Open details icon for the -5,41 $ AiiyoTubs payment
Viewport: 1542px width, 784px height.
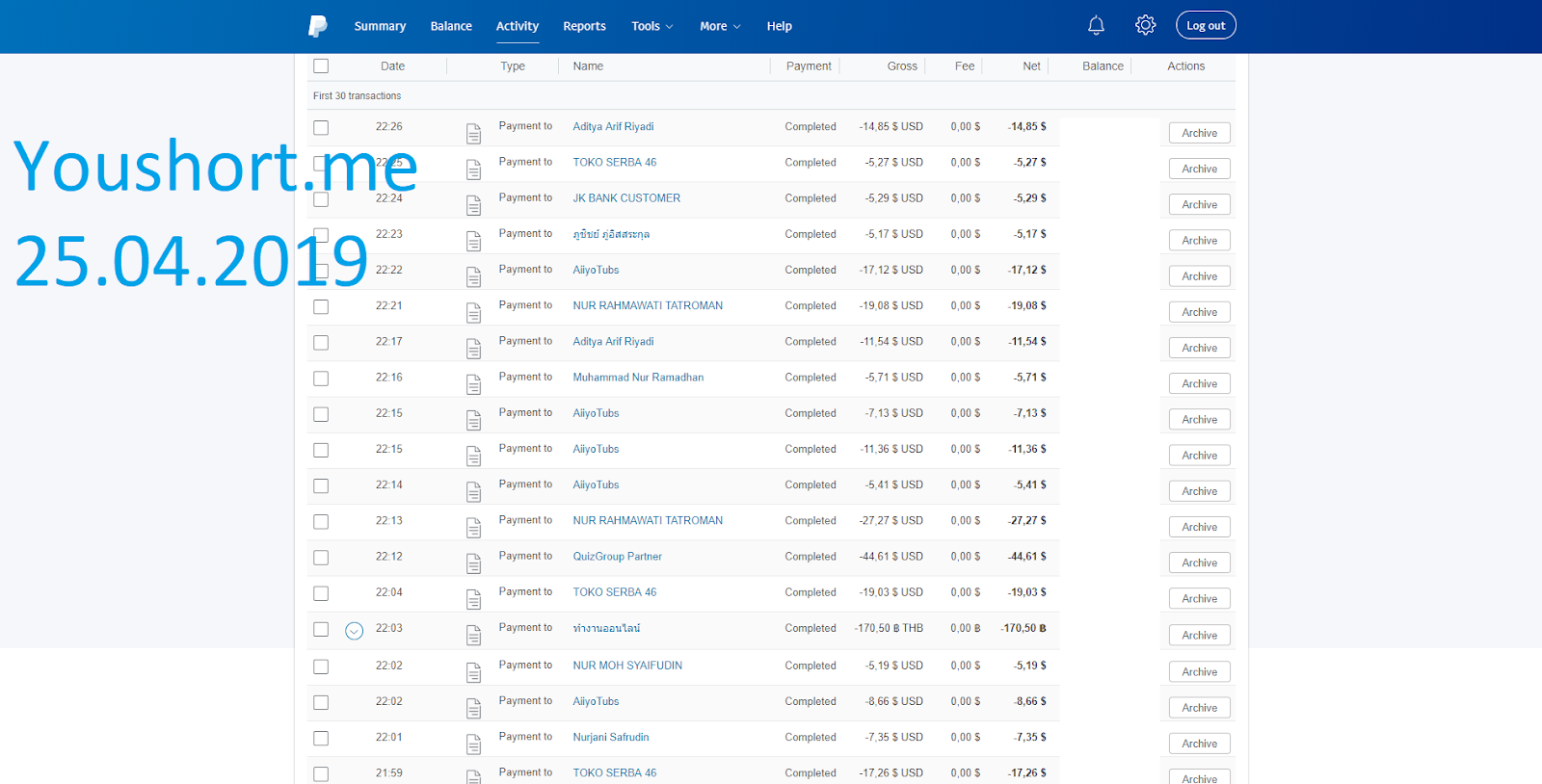click(473, 491)
